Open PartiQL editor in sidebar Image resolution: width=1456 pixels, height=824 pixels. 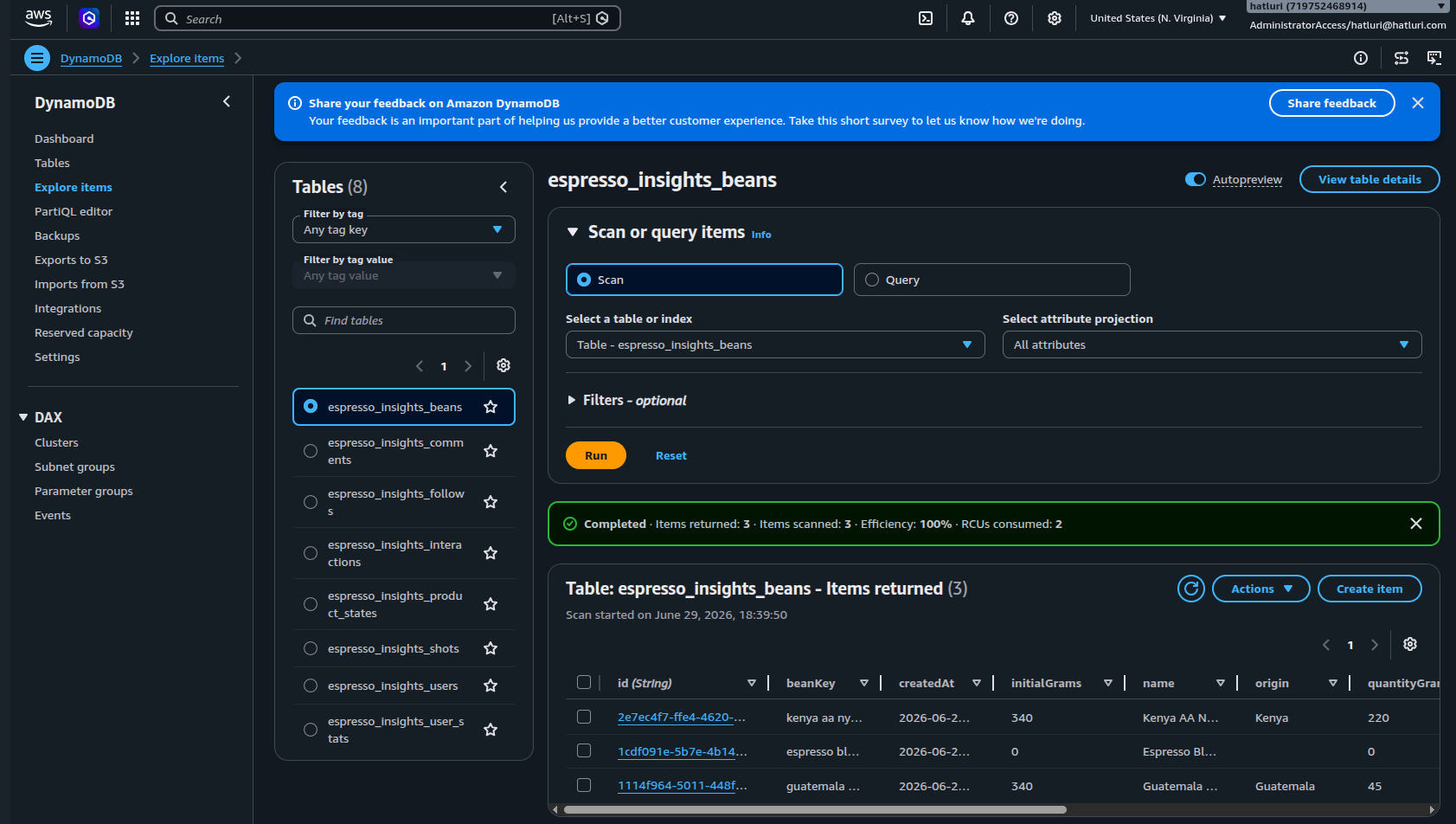click(74, 211)
